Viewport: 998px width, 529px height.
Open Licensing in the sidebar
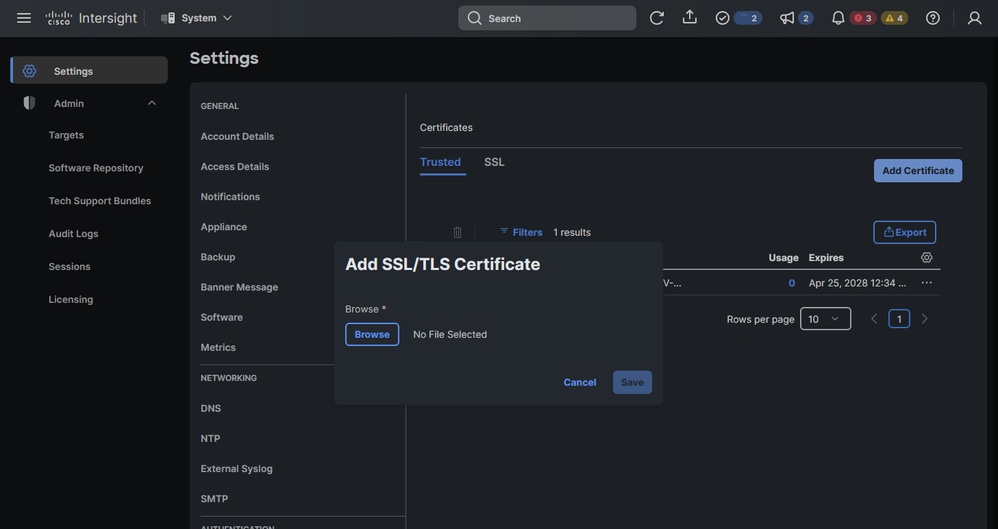tap(71, 299)
